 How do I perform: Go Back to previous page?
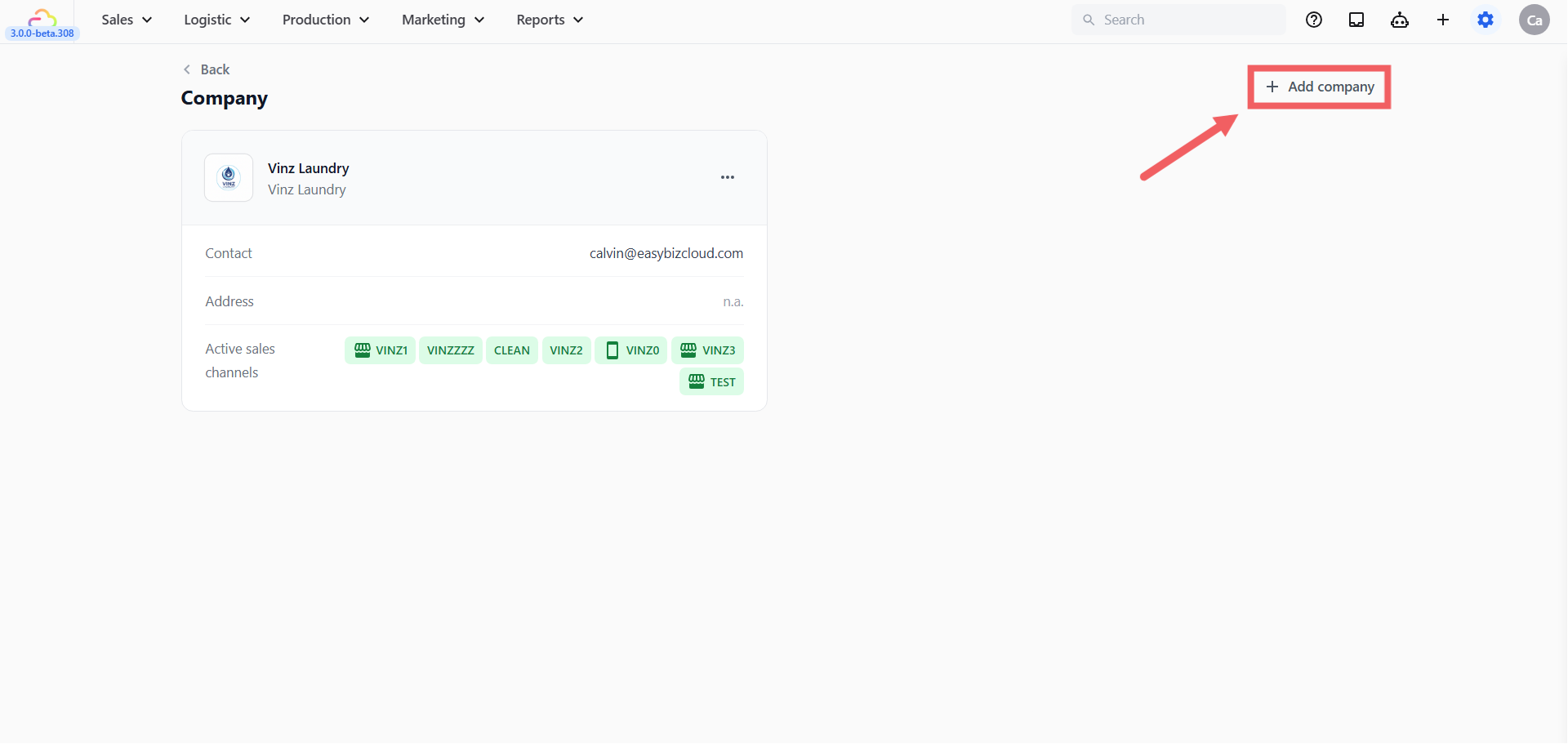pos(207,69)
